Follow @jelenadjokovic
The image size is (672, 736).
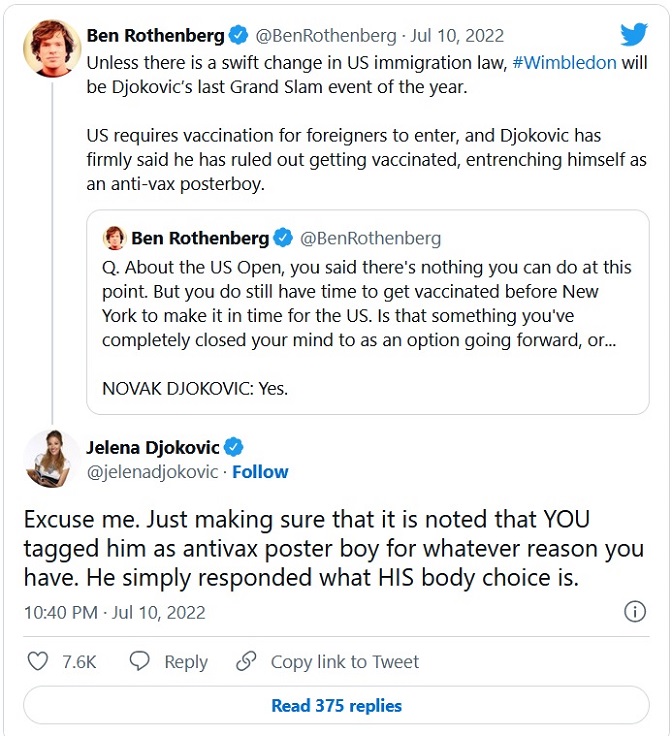coord(260,472)
